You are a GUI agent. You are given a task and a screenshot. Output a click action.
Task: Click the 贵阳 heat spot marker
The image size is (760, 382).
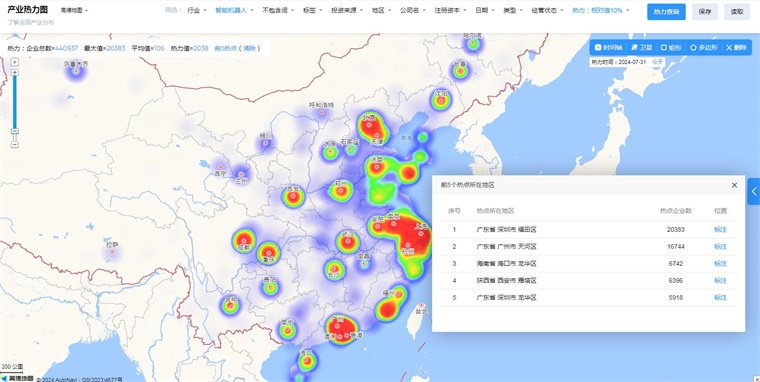pos(270,287)
